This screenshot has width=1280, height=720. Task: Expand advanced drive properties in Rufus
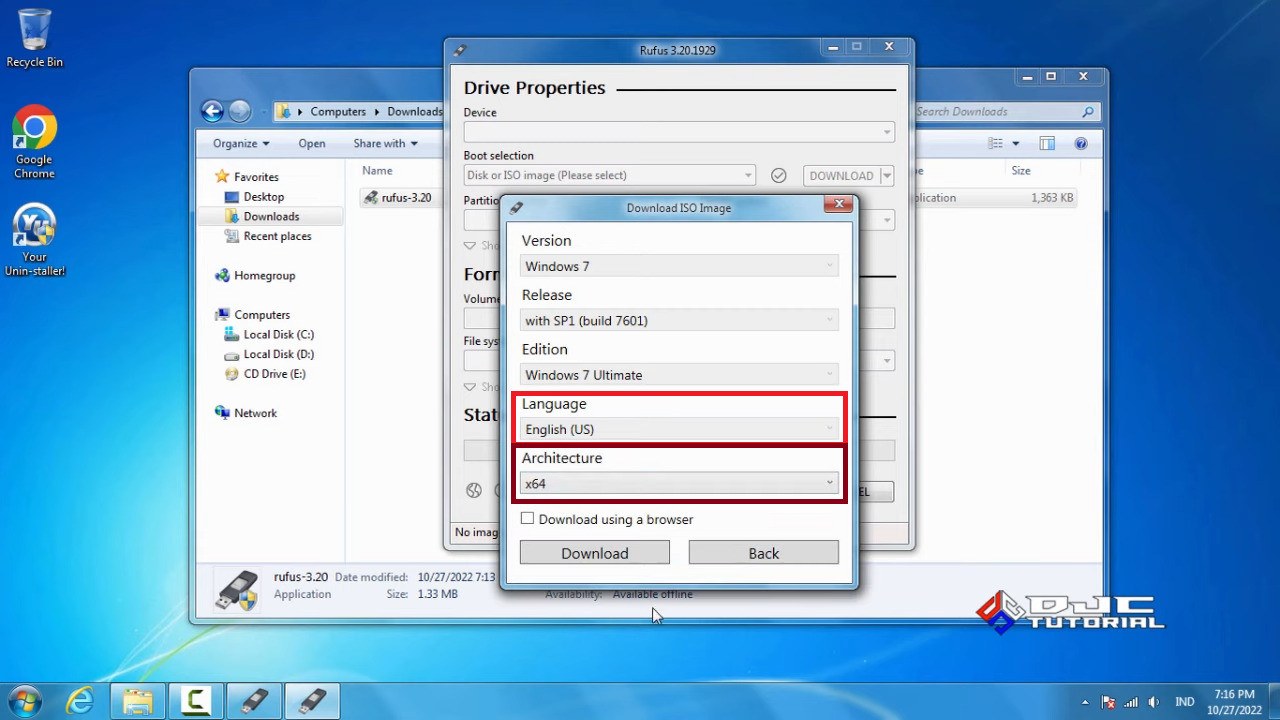pyautogui.click(x=470, y=245)
